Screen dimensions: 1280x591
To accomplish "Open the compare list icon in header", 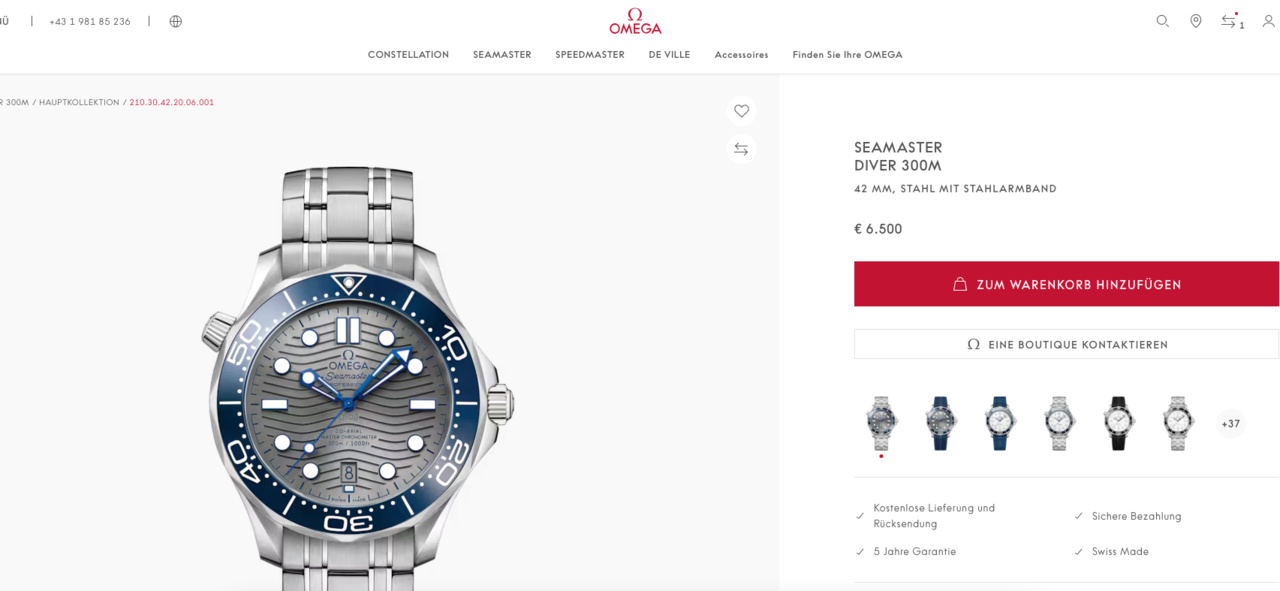I will [x=1231, y=21].
